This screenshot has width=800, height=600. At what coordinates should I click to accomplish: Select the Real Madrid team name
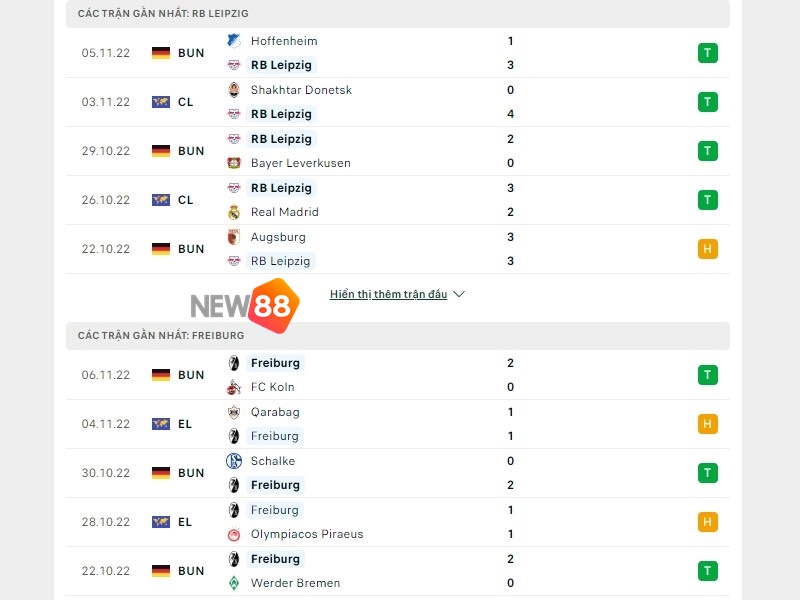(x=284, y=212)
